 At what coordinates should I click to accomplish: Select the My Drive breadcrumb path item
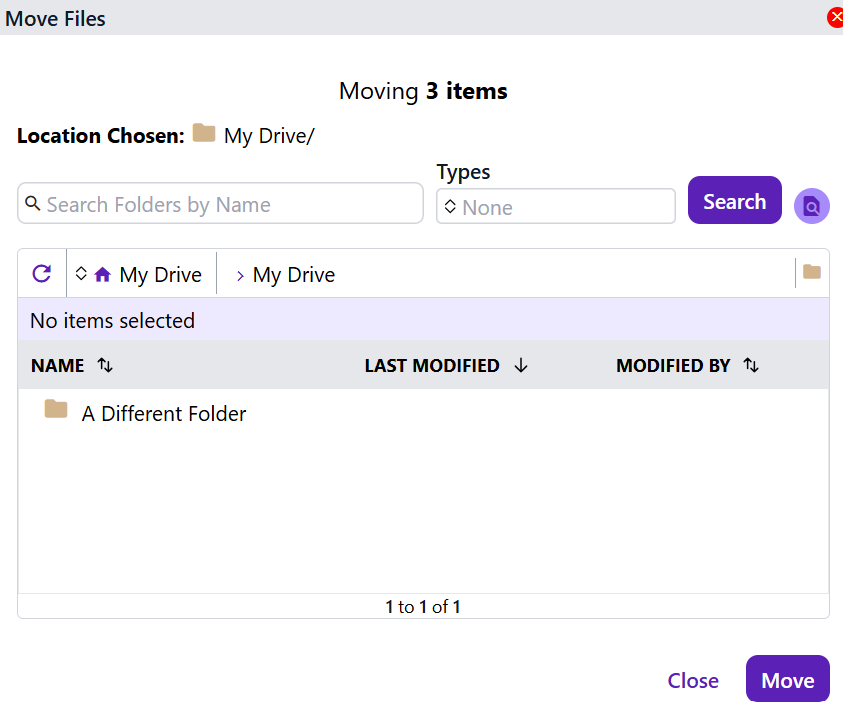[294, 275]
